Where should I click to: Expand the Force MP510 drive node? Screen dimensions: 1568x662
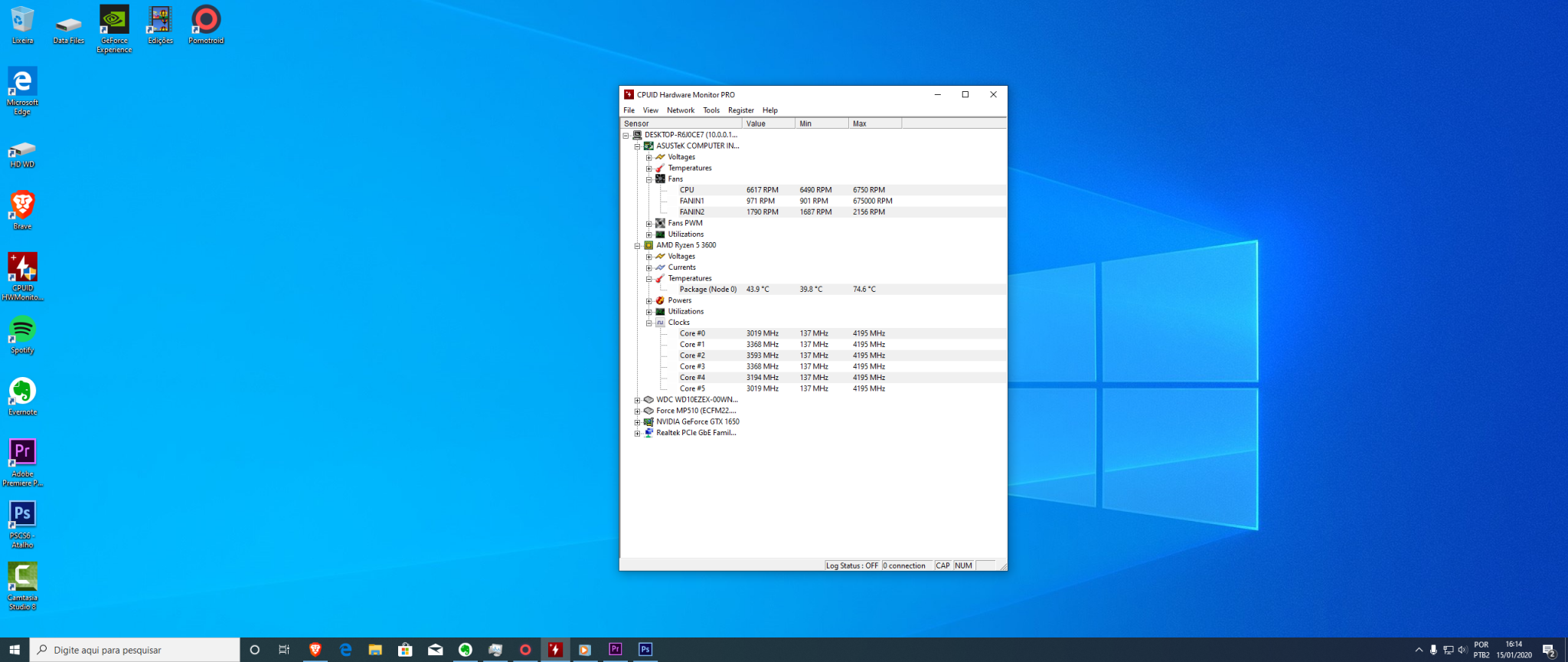click(637, 411)
